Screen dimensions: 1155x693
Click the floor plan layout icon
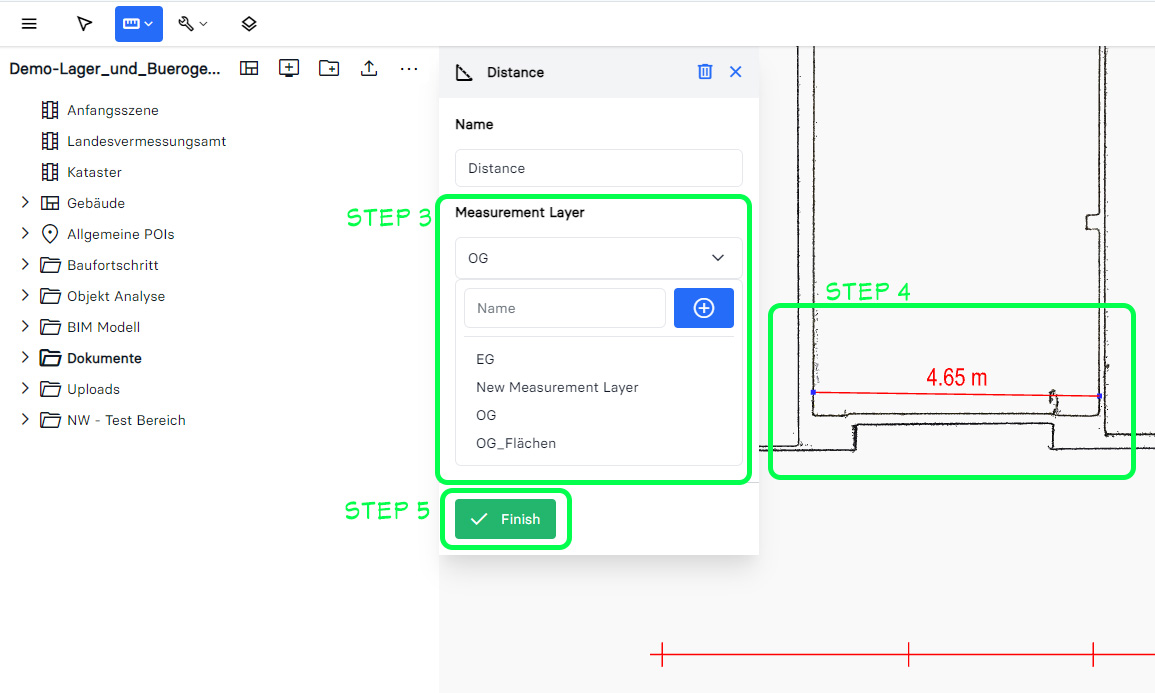click(x=249, y=68)
